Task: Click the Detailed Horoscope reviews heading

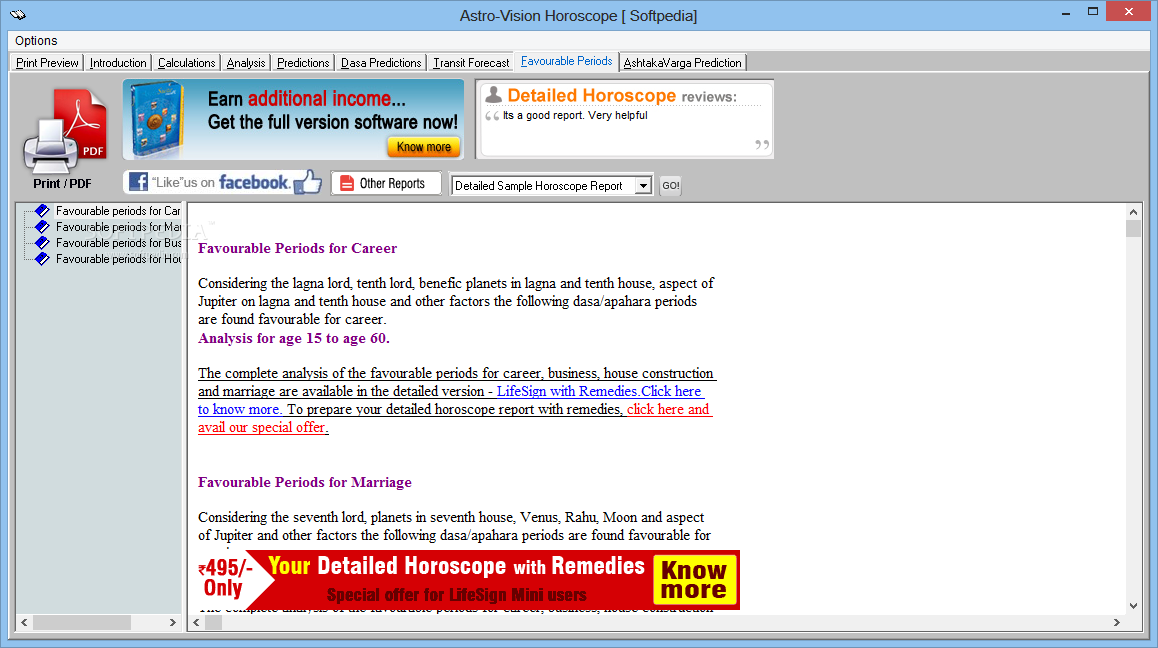Action: click(622, 95)
